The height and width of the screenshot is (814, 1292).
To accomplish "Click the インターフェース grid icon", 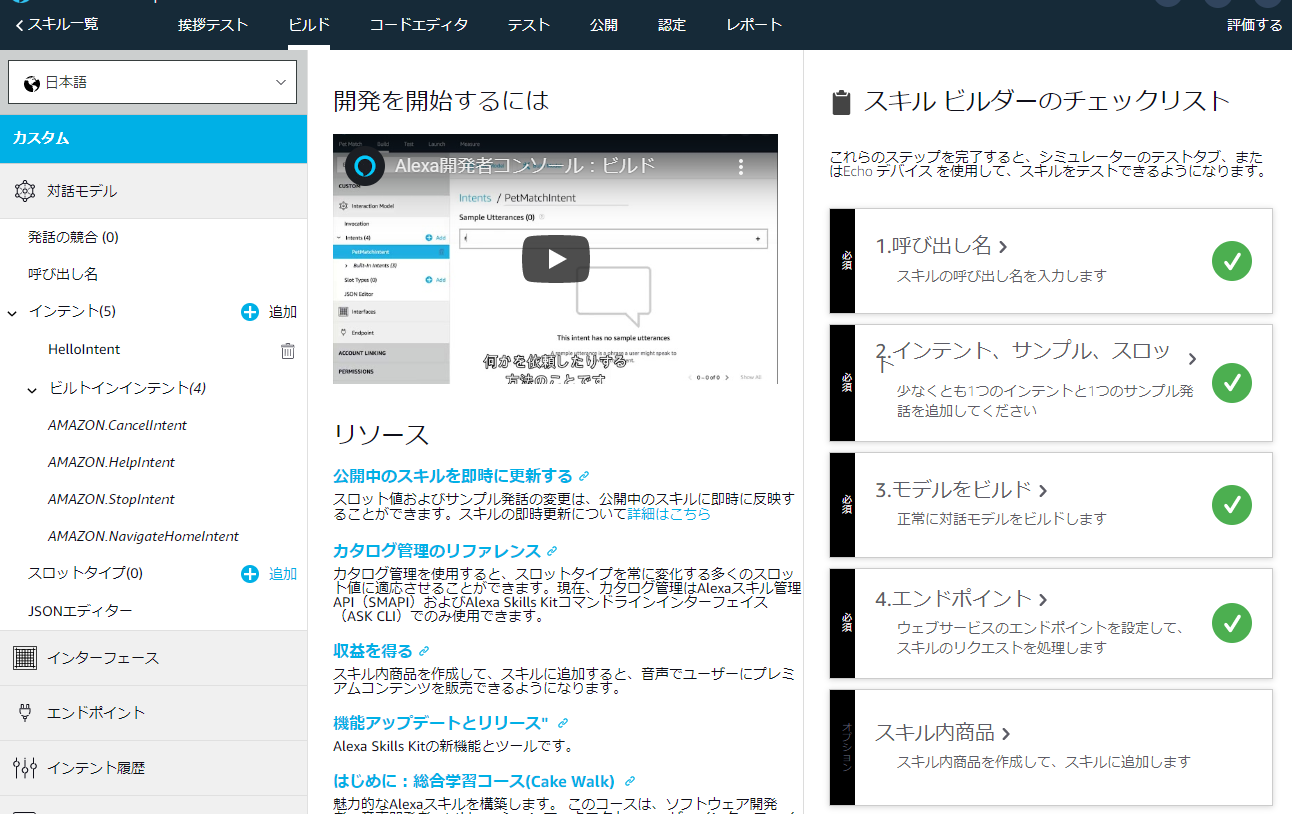I will [x=26, y=658].
